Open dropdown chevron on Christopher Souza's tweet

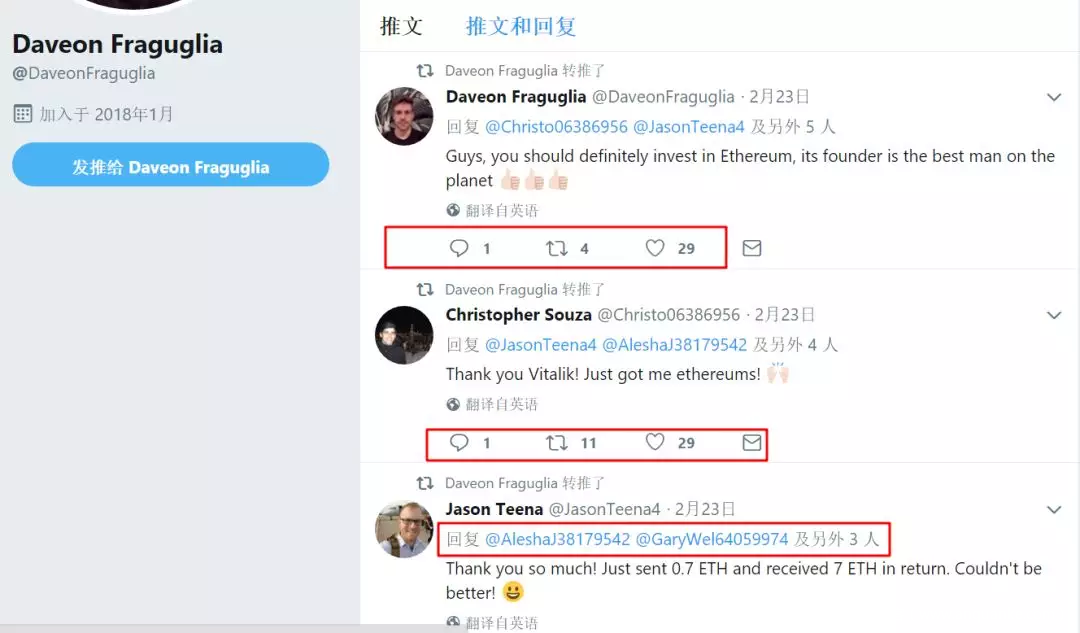coord(1054,315)
